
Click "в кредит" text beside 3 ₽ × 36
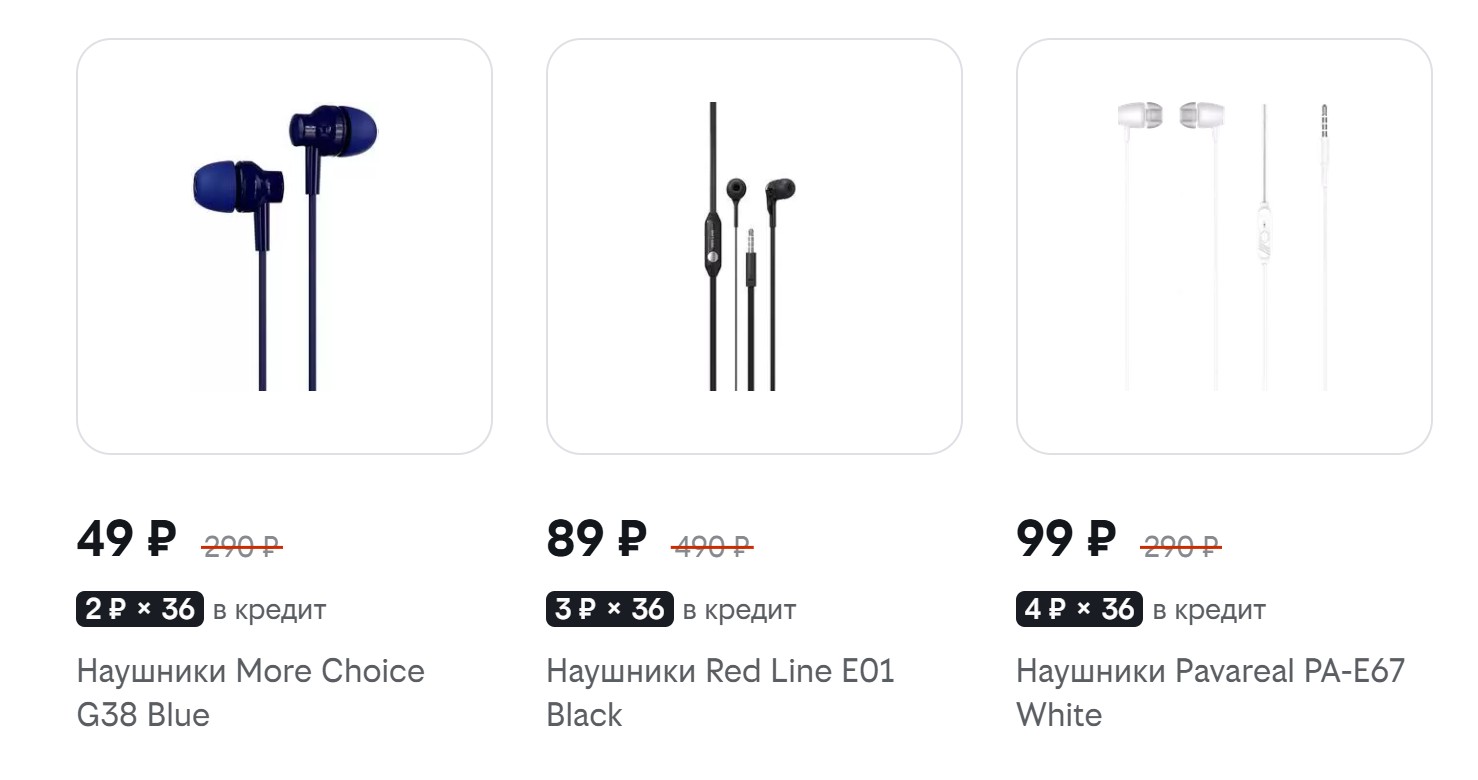(739, 610)
